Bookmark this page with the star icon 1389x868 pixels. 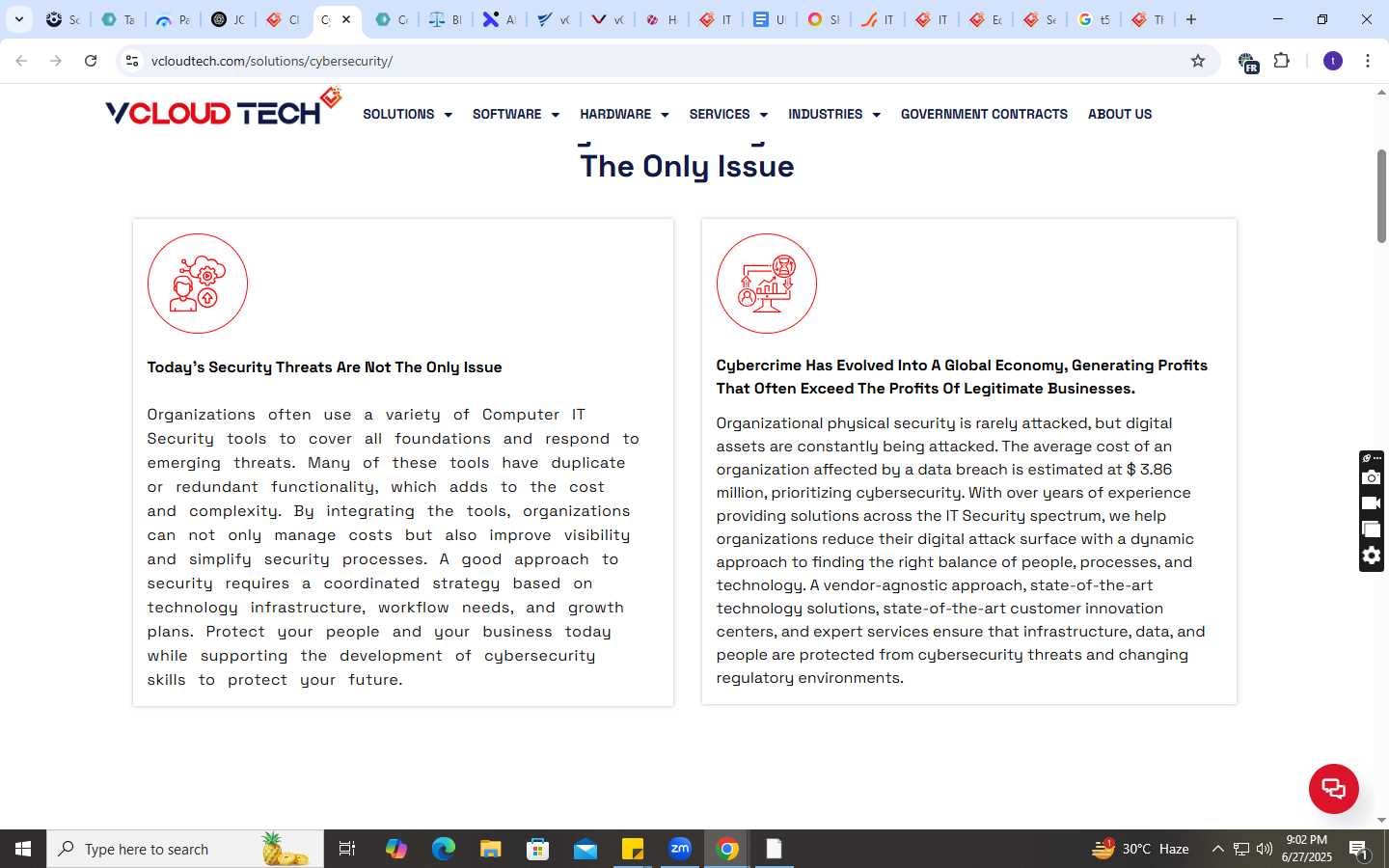(1198, 61)
